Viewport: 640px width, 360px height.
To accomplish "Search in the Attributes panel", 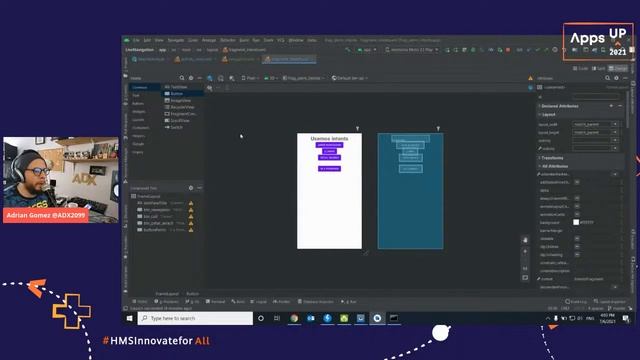I will [x=608, y=78].
